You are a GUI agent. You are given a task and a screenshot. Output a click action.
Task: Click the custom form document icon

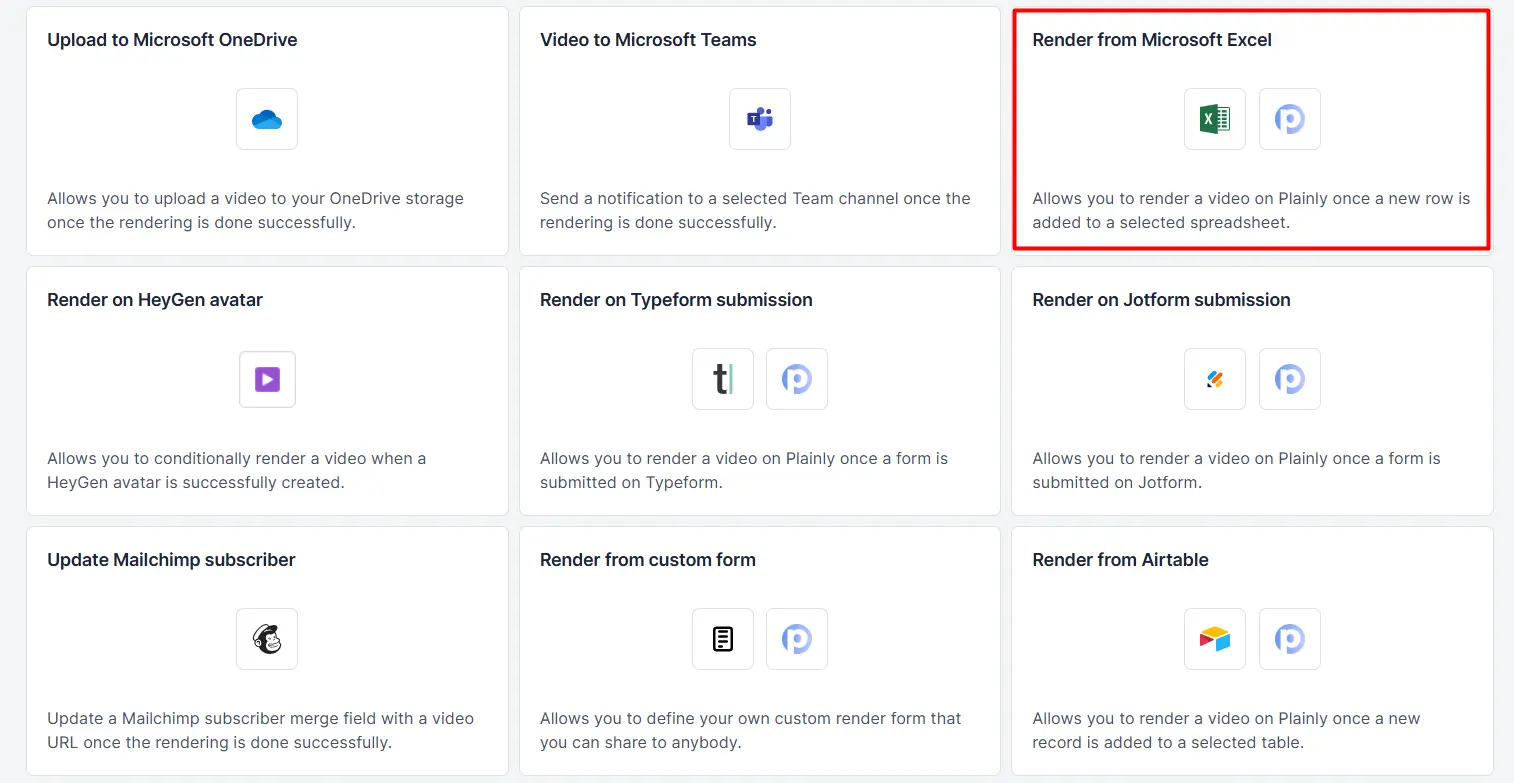(x=723, y=639)
